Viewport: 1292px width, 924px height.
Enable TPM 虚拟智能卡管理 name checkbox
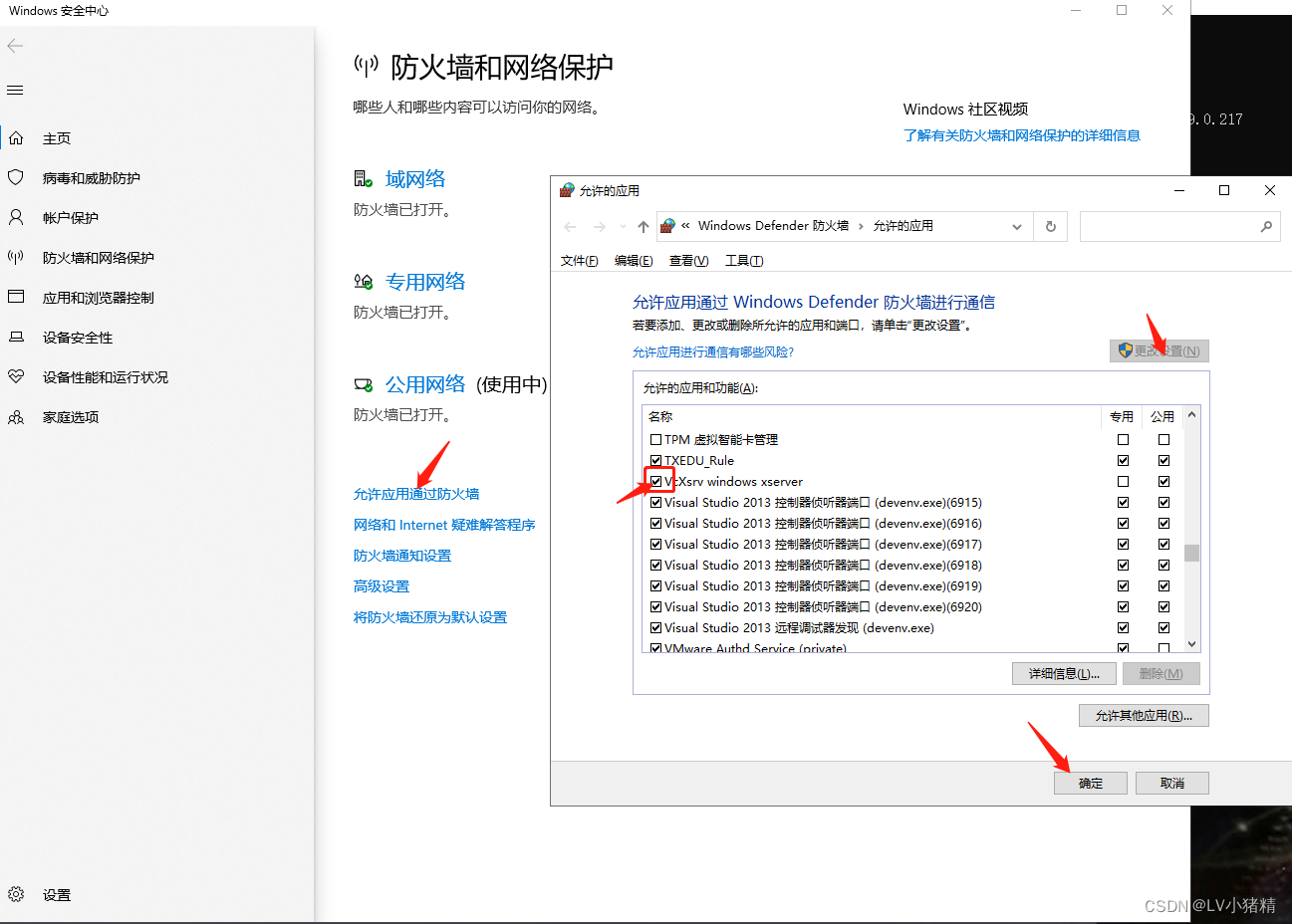click(655, 440)
